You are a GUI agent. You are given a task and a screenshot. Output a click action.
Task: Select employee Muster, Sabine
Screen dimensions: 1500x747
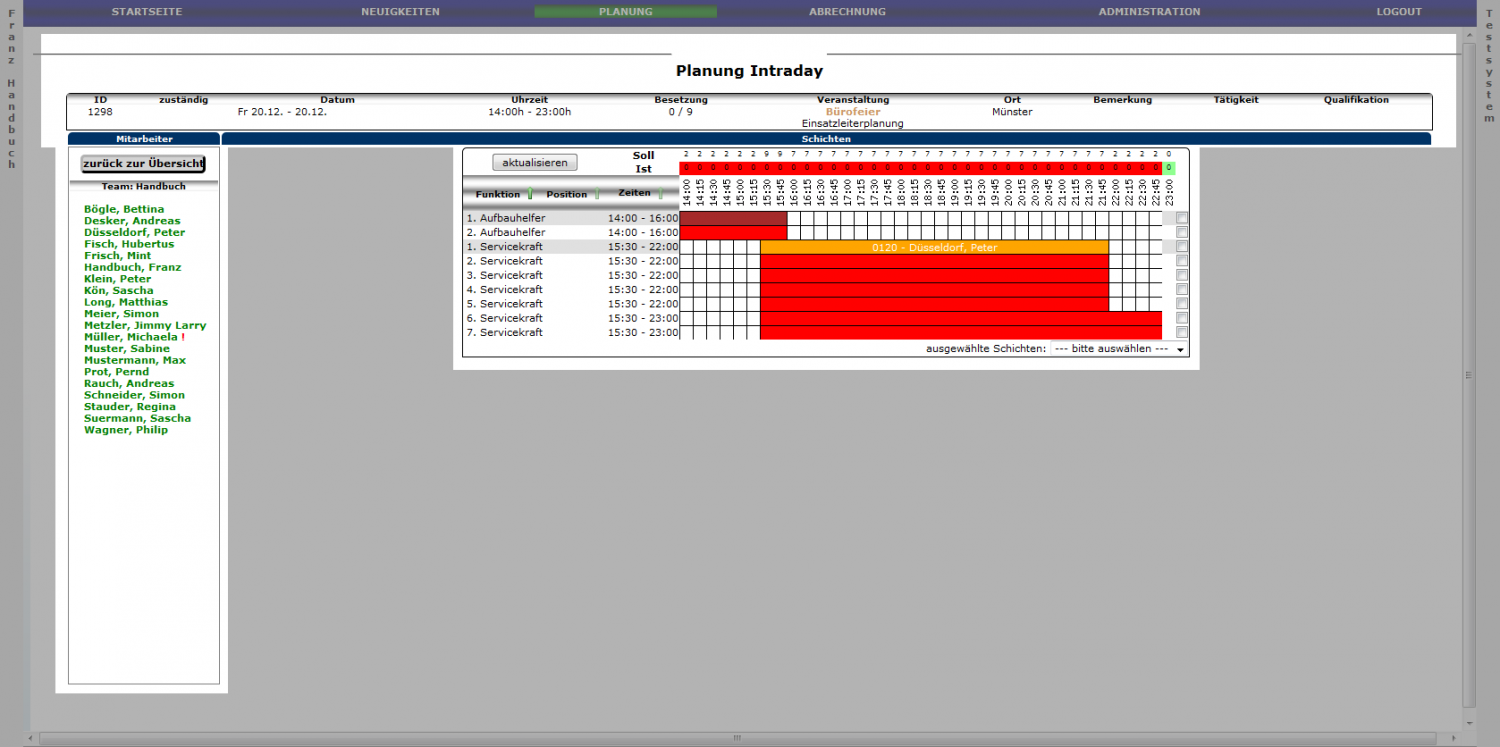point(127,349)
